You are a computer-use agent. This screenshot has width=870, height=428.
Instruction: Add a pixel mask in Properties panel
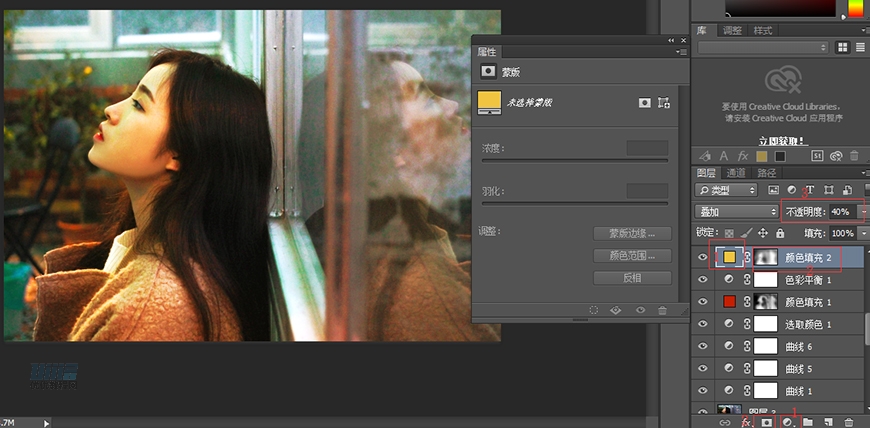click(644, 103)
